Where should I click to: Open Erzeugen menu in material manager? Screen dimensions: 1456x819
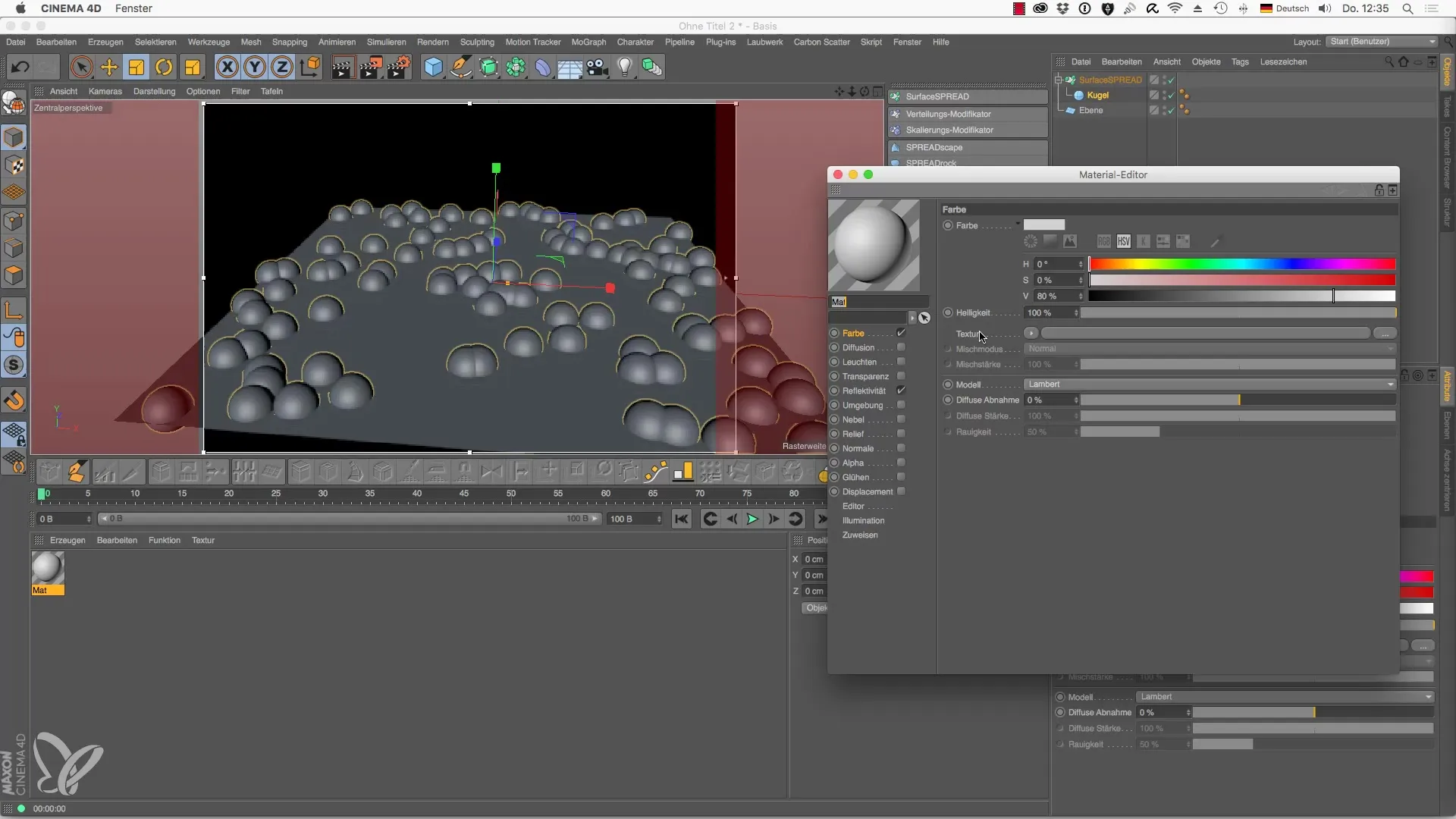point(67,540)
